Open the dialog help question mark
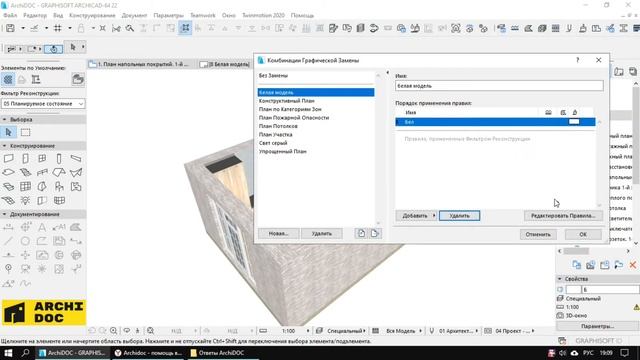The height and width of the screenshot is (360, 640). [x=577, y=60]
